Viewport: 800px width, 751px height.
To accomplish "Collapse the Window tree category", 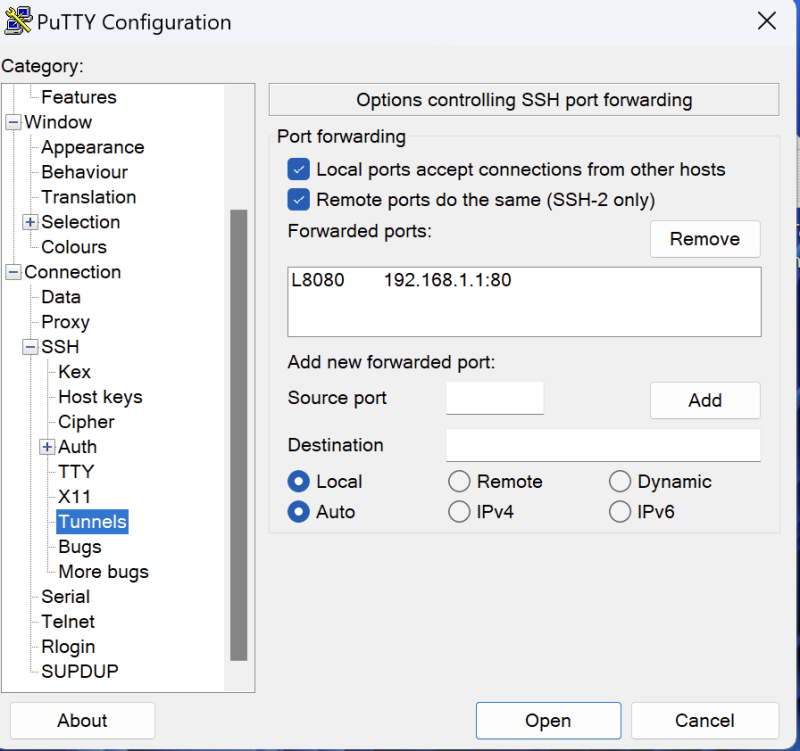I will (x=13, y=123).
